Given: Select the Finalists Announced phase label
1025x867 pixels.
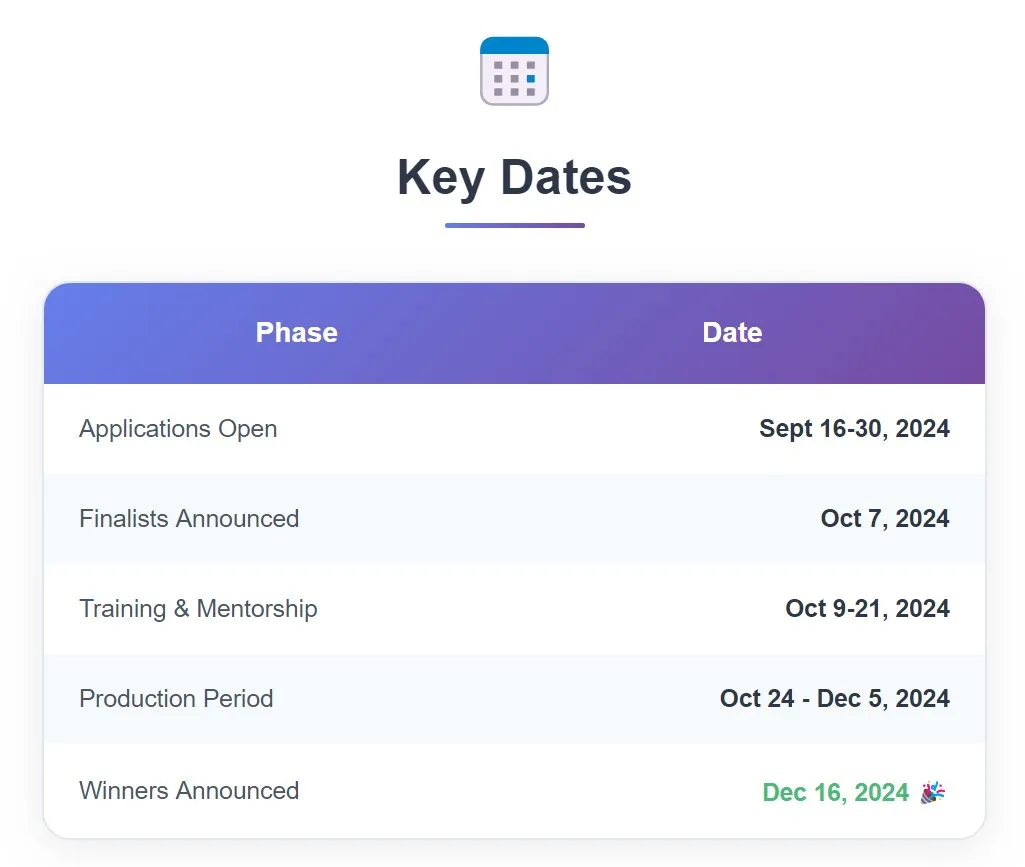Looking at the screenshot, I should (189, 519).
